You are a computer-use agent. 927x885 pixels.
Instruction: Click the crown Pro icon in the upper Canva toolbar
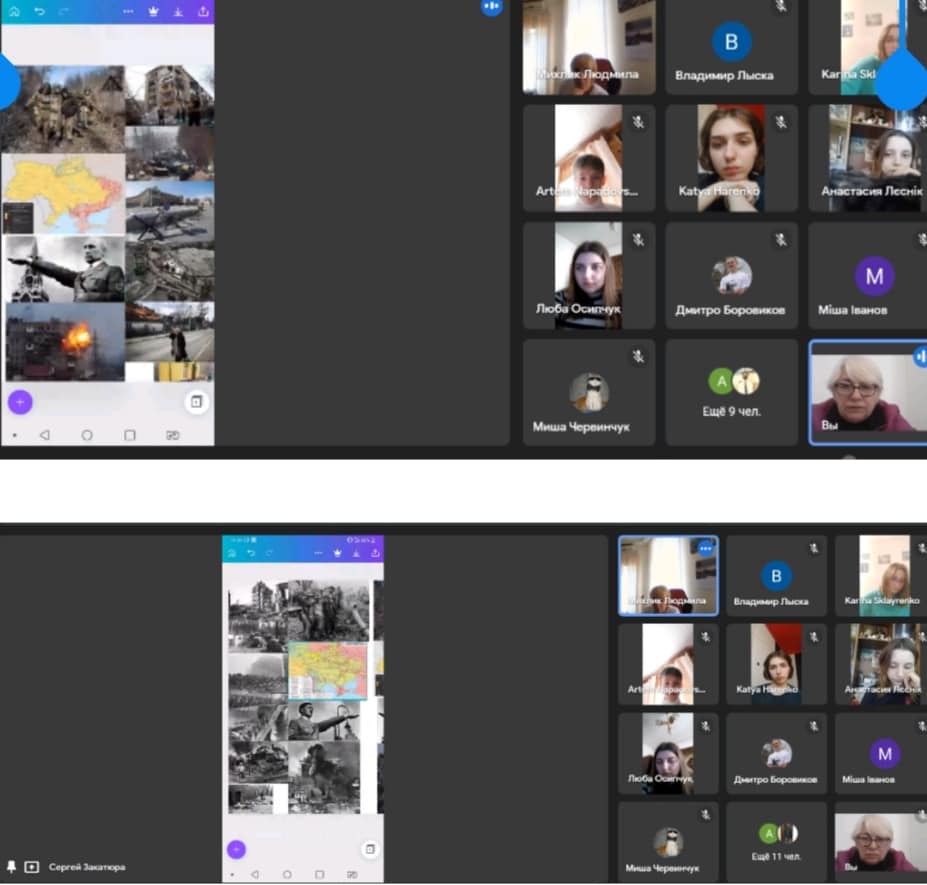[x=153, y=12]
